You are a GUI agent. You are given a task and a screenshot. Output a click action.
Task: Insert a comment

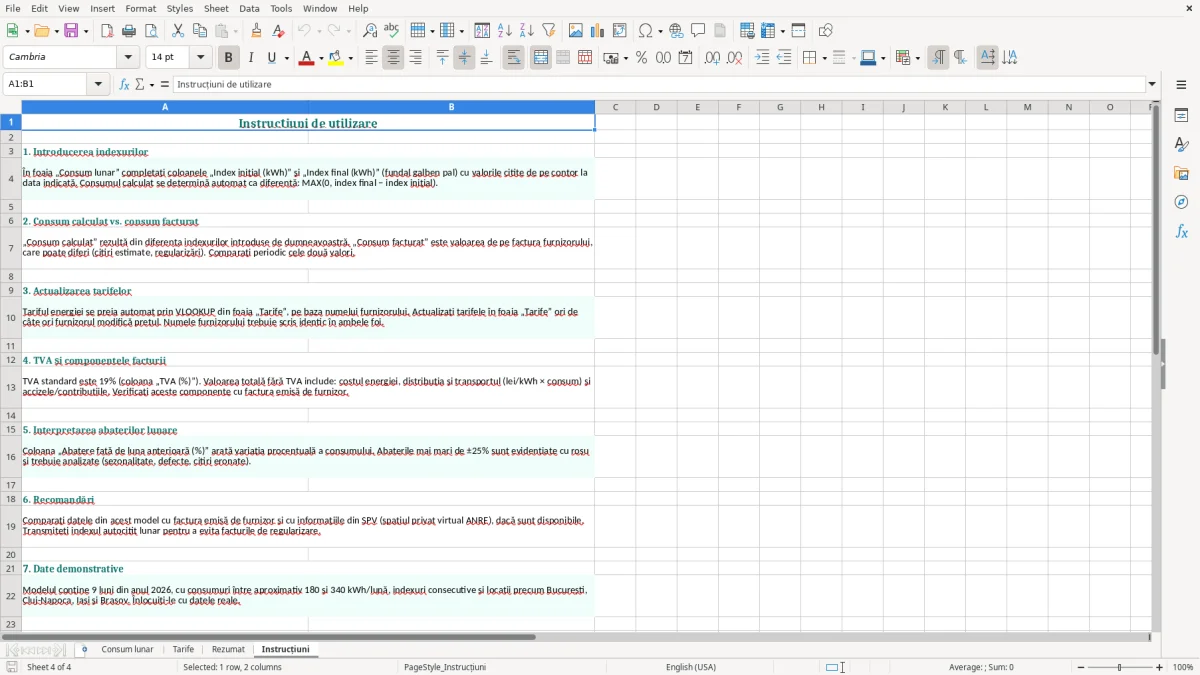(698, 31)
